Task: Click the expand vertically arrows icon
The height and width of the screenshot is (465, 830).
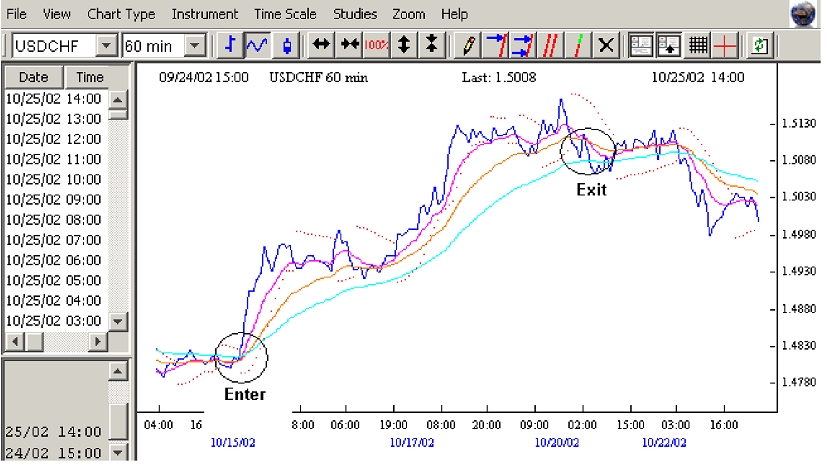Action: (x=404, y=44)
